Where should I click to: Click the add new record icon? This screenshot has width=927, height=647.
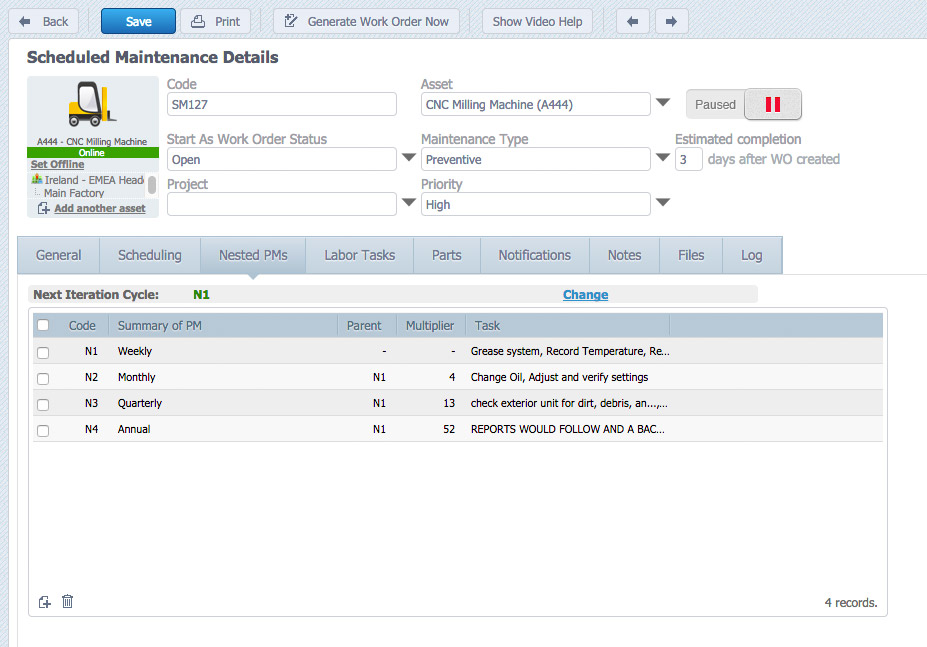coord(43,601)
